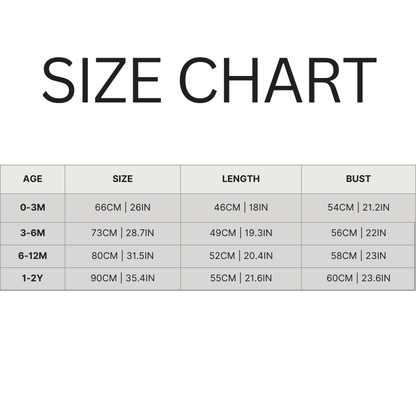
Task: Select the LENGTH column header
Action: click(x=241, y=179)
